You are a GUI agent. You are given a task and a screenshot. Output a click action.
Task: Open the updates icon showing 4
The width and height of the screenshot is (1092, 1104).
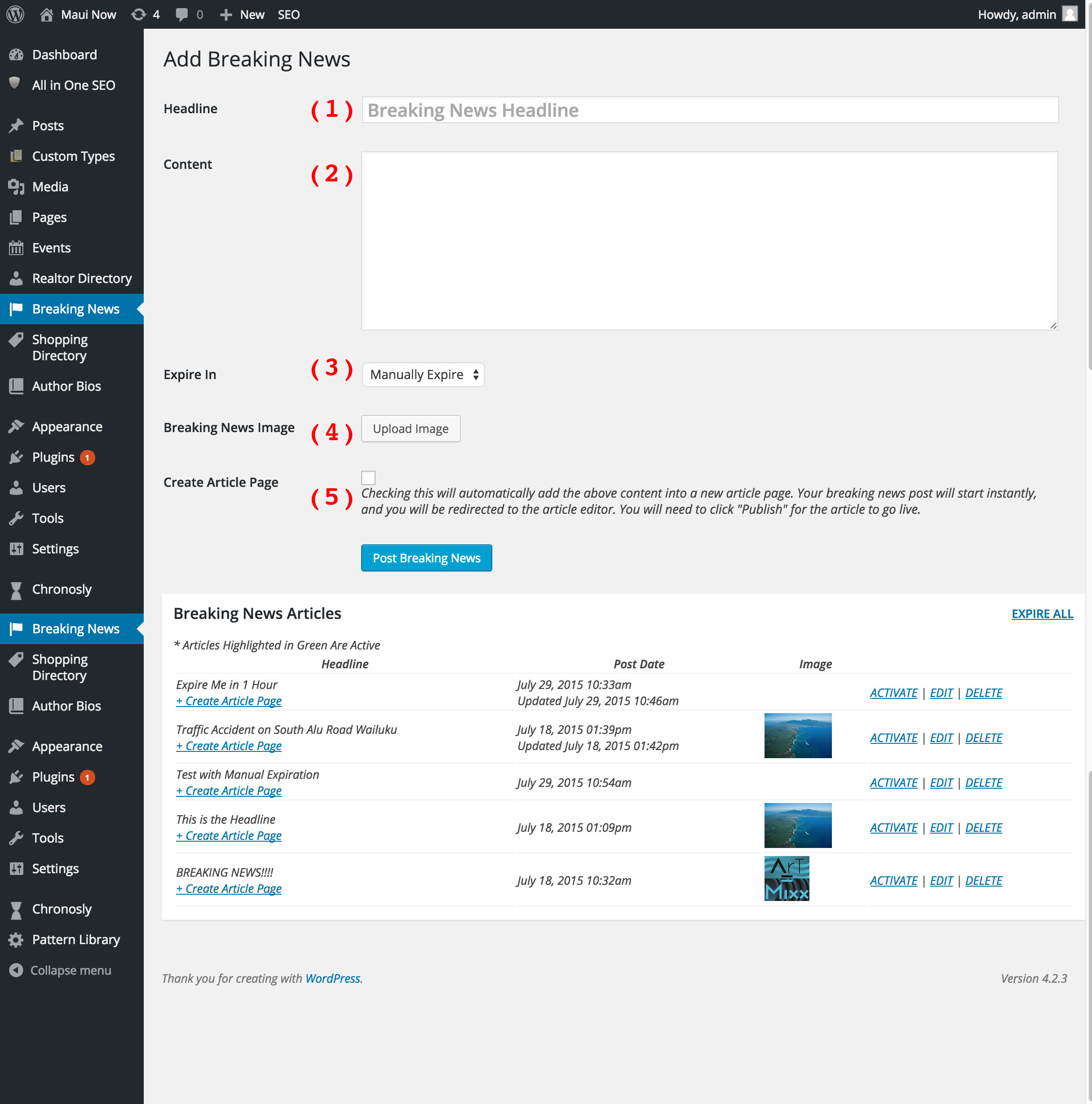pos(139,14)
